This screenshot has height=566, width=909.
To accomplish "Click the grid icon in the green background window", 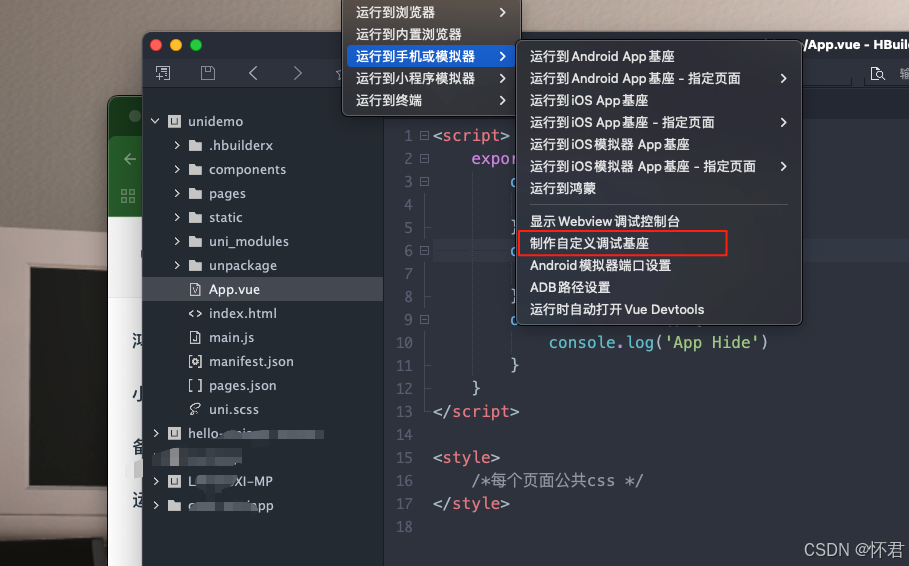I will pos(128,196).
